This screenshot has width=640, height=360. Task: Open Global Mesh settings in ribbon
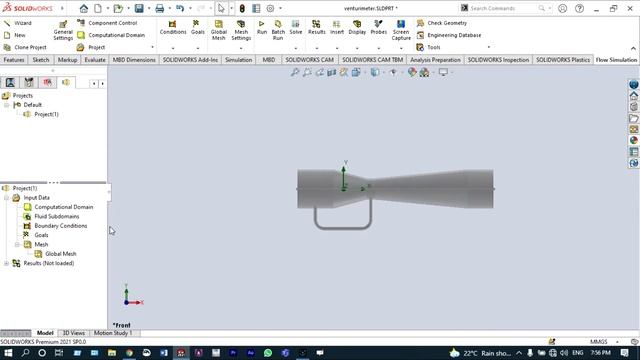218,30
